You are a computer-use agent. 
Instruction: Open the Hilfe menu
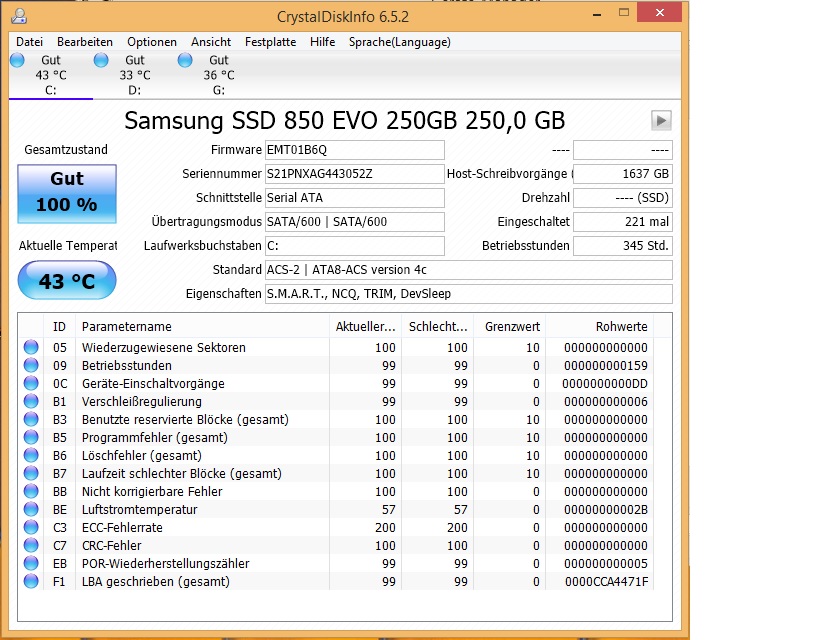click(x=322, y=42)
